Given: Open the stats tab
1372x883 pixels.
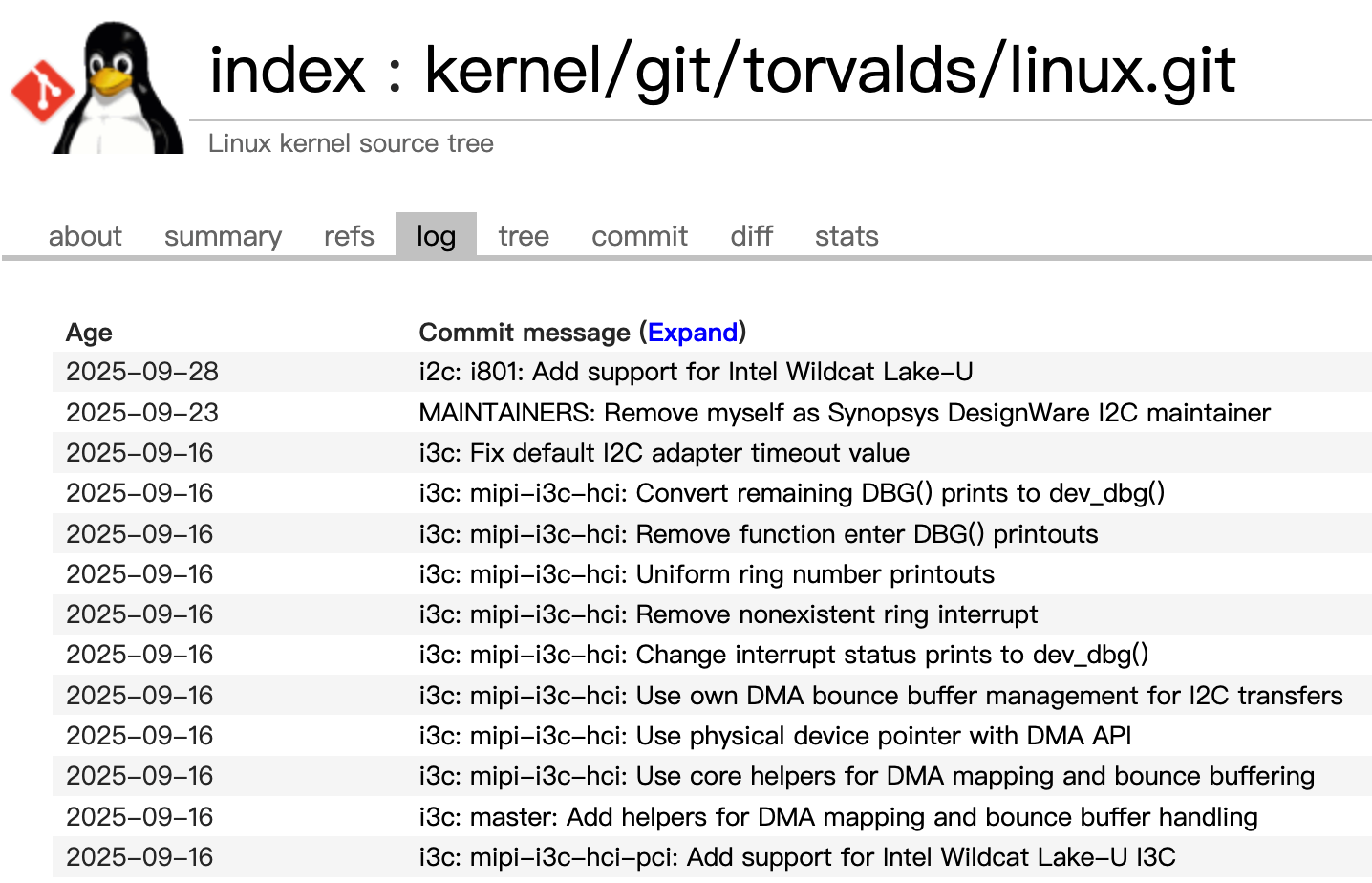Looking at the screenshot, I should 847,236.
